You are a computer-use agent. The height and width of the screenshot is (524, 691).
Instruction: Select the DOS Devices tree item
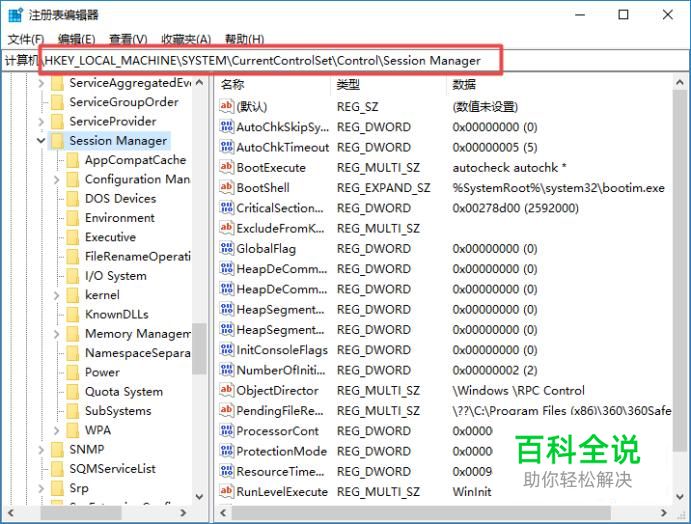point(120,198)
